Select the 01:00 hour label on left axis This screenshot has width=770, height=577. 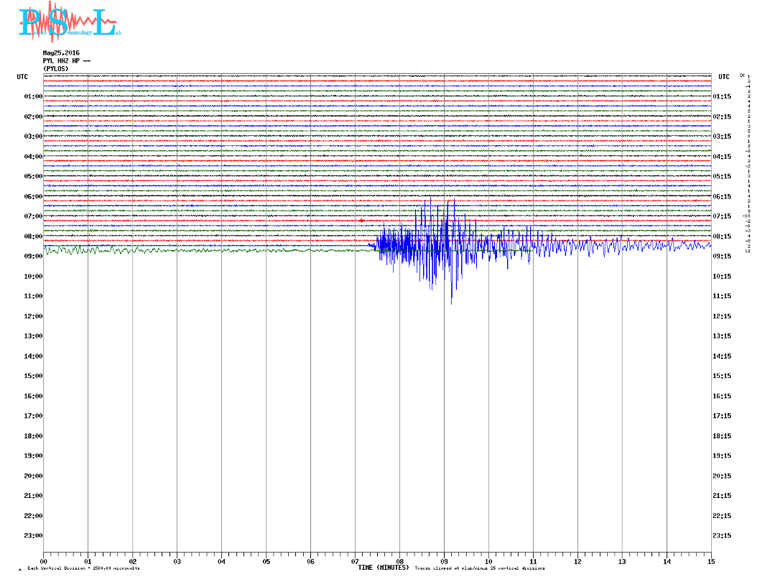[x=32, y=97]
